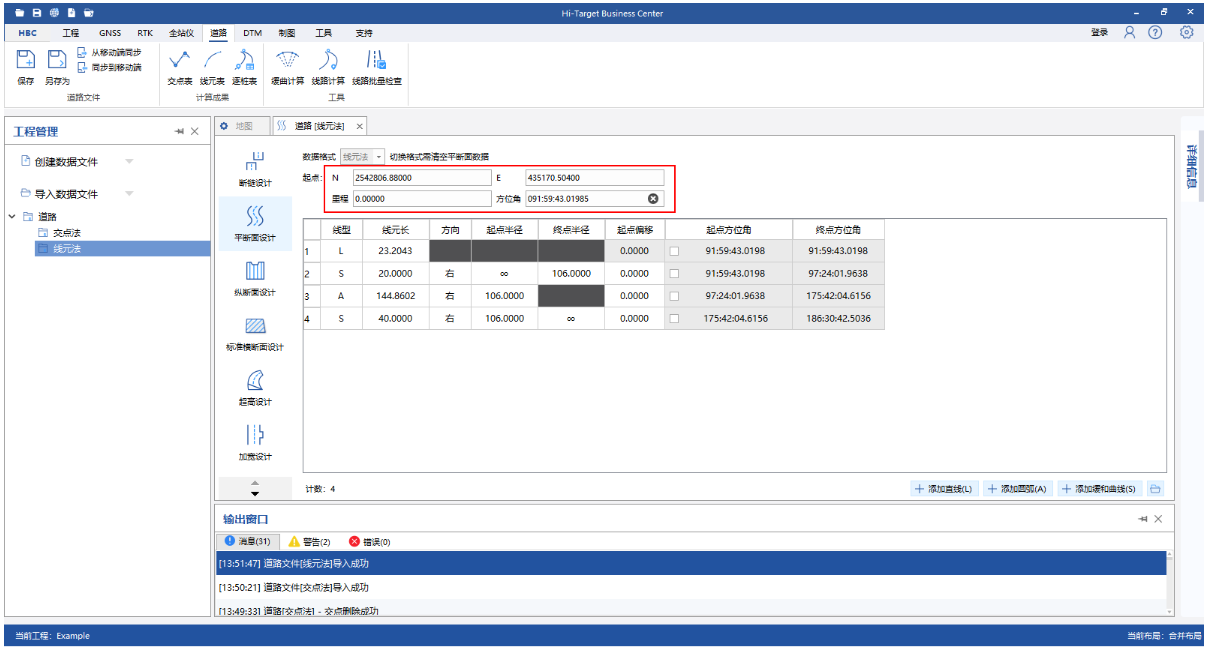Select the 线元法导入成功 log message
This screenshot has width=1208, height=651.
tap(691, 564)
